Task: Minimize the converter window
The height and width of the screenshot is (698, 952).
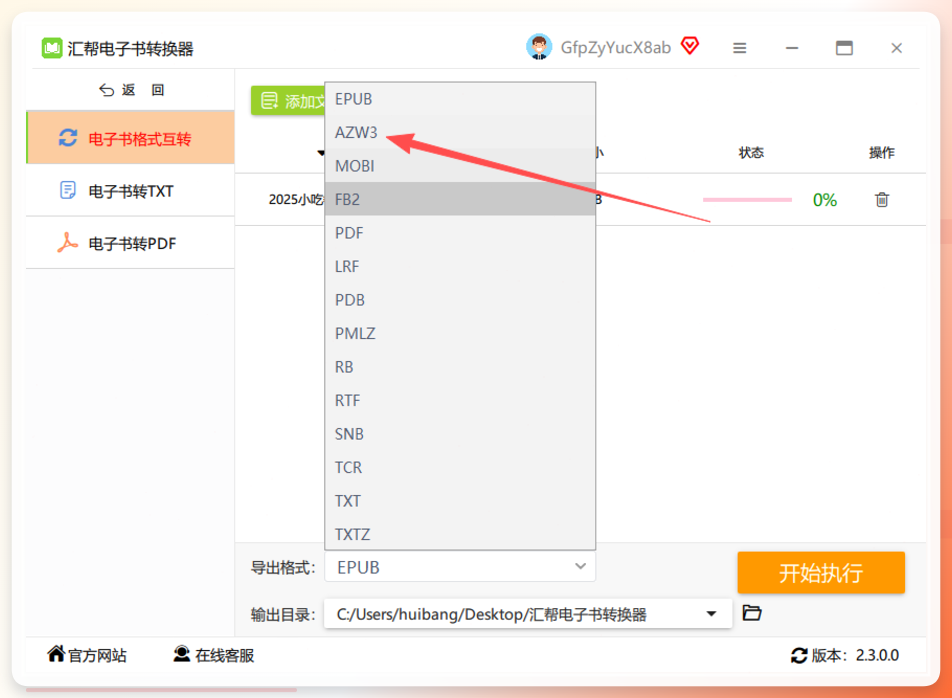Action: [792, 48]
